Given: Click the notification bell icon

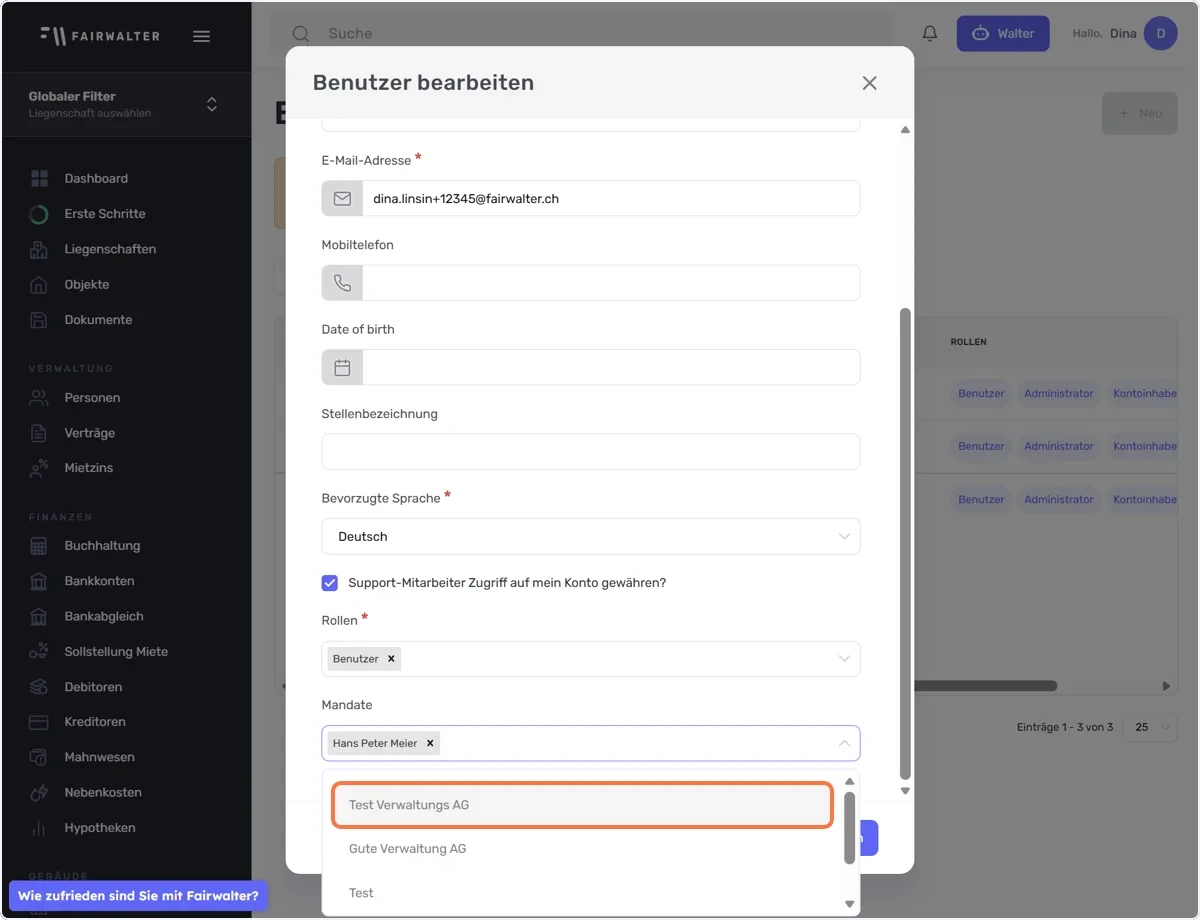Looking at the screenshot, I should [930, 34].
